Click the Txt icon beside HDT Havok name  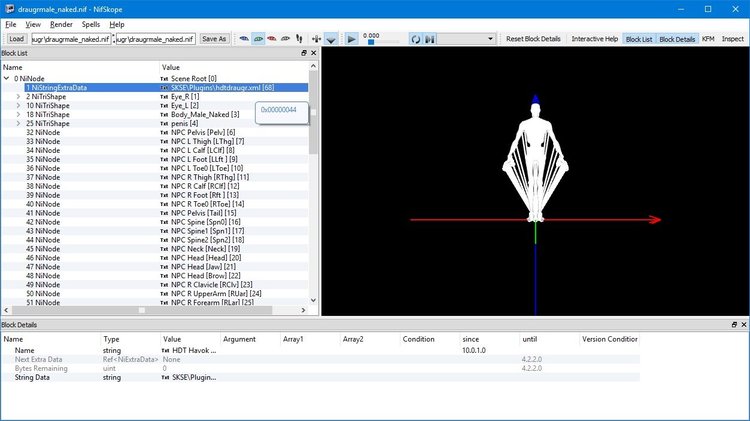tap(165, 351)
